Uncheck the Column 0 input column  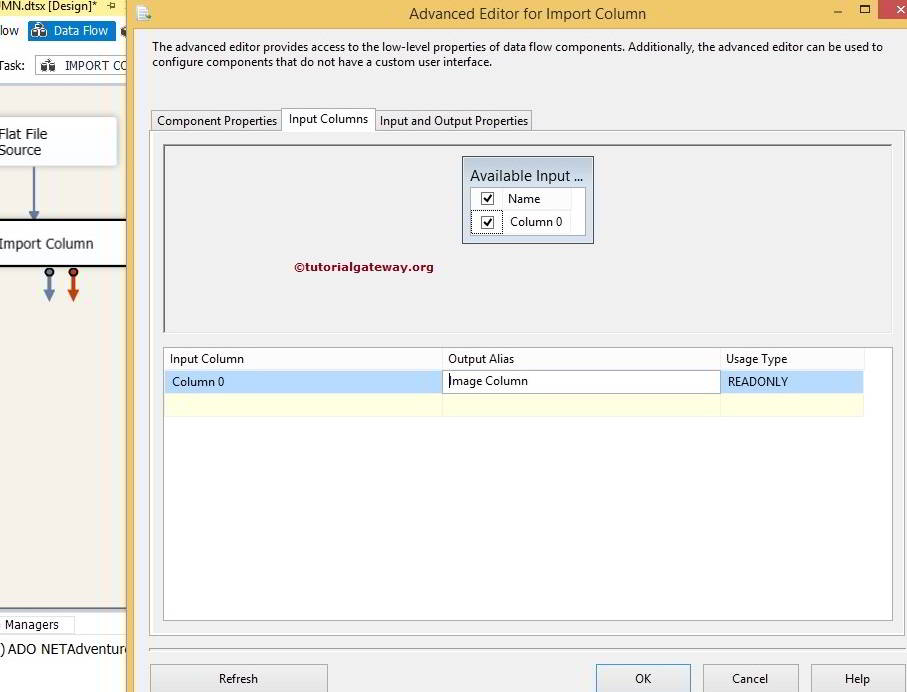487,221
